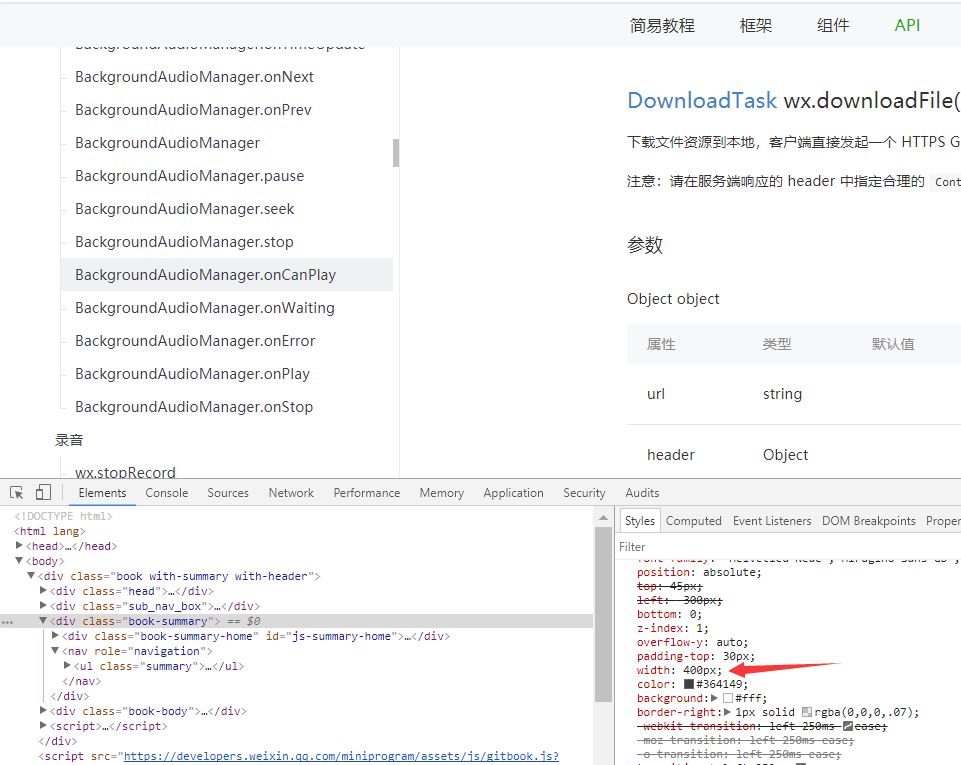Open BackgroundAudioManager.onNext in the sidebar
The image size is (961, 765).
pos(194,77)
